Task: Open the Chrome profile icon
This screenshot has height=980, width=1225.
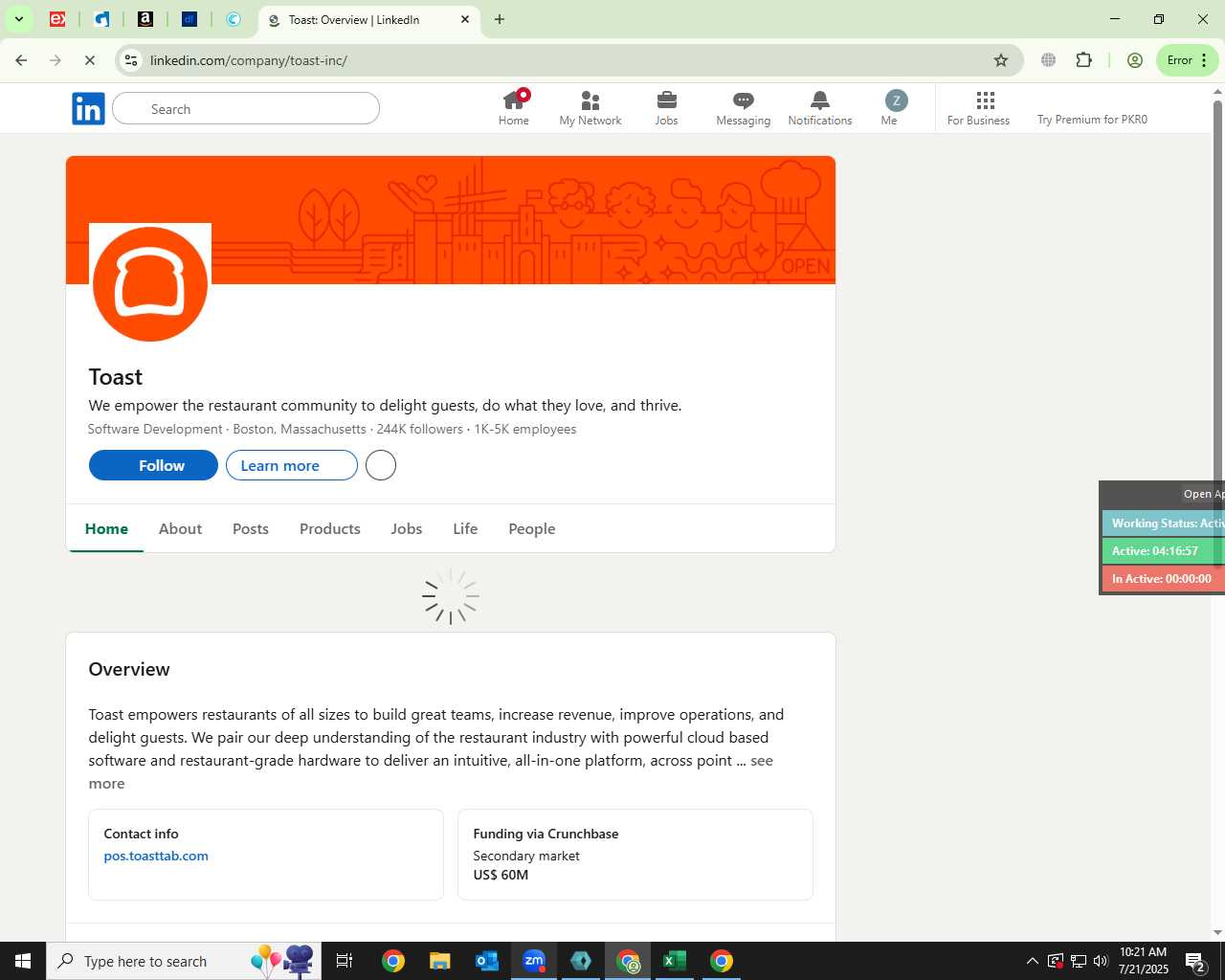Action: coord(1135,60)
